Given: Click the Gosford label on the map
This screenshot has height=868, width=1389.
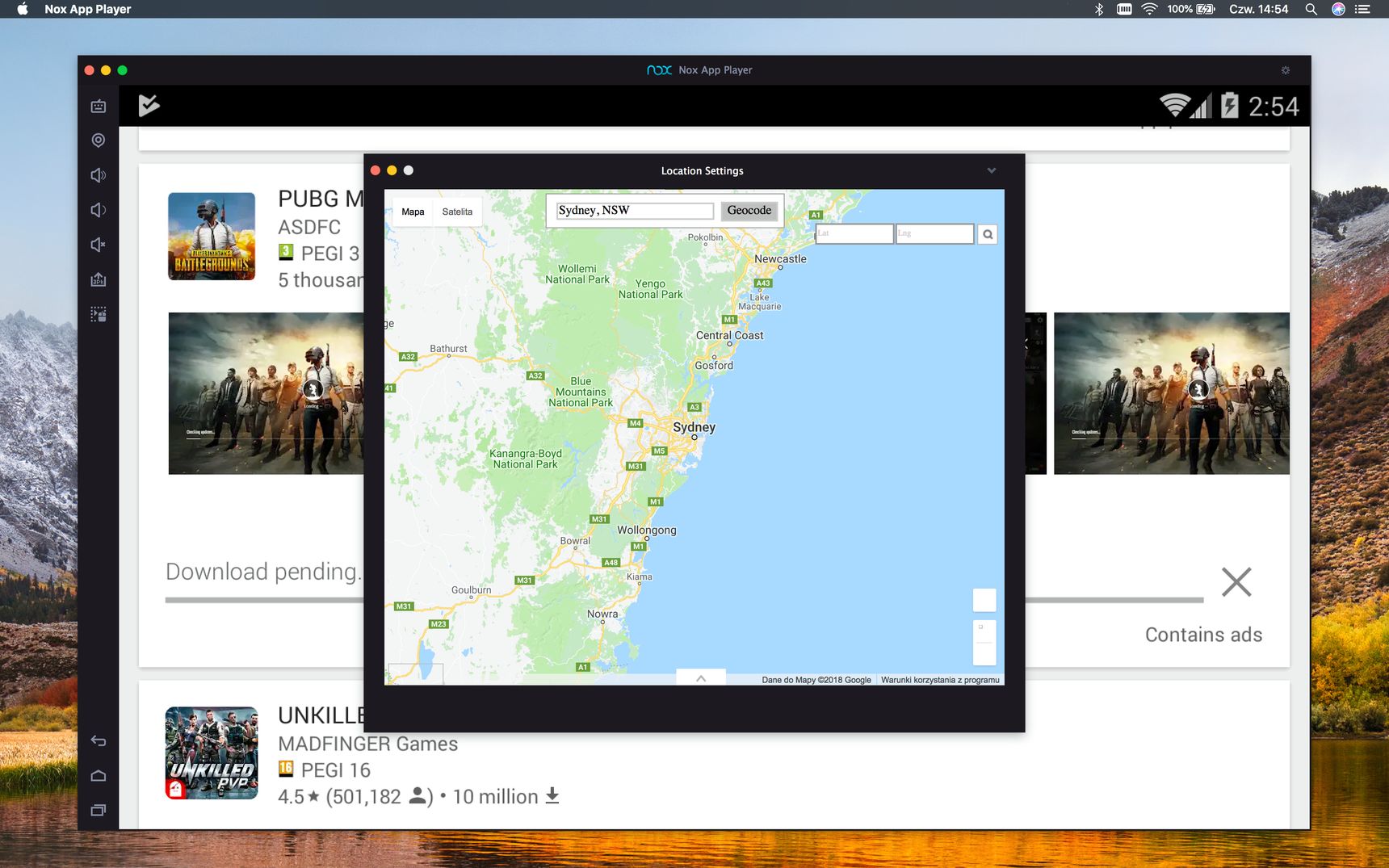Looking at the screenshot, I should (x=714, y=366).
